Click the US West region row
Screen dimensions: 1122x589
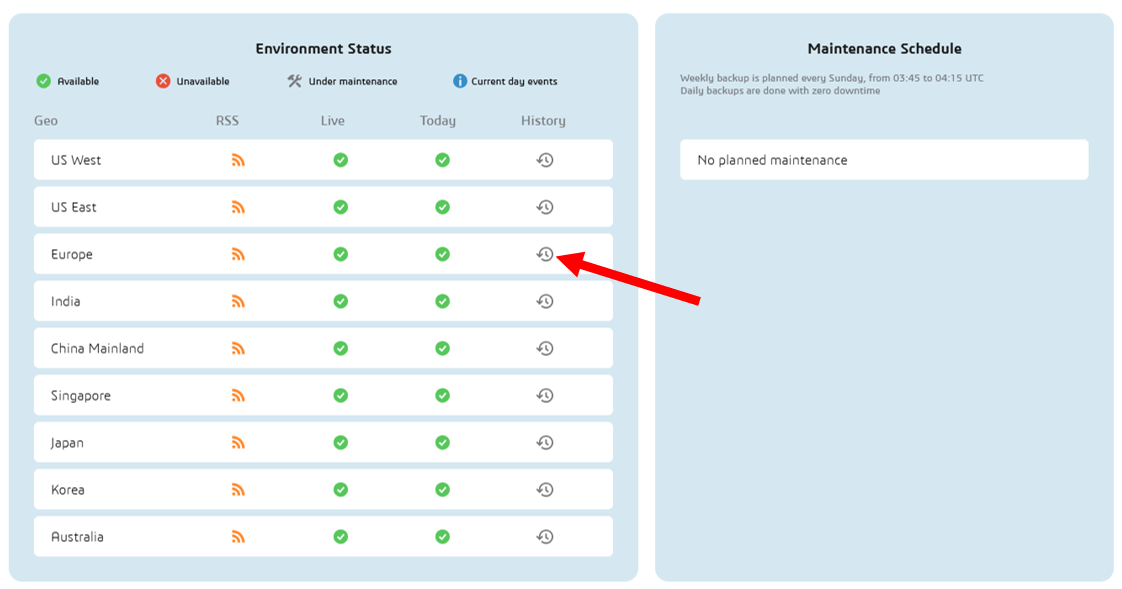tap(120, 159)
